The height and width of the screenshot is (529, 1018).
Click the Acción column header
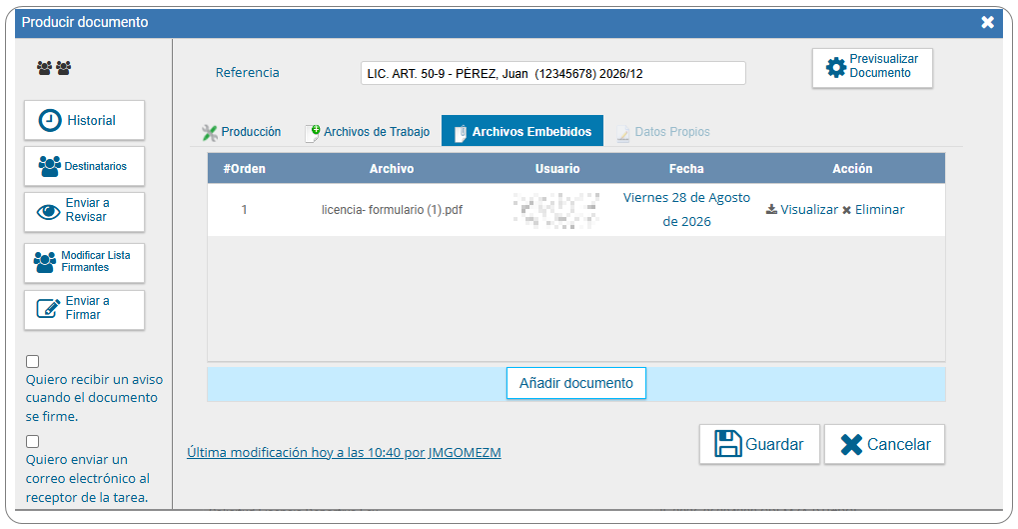[852, 169]
